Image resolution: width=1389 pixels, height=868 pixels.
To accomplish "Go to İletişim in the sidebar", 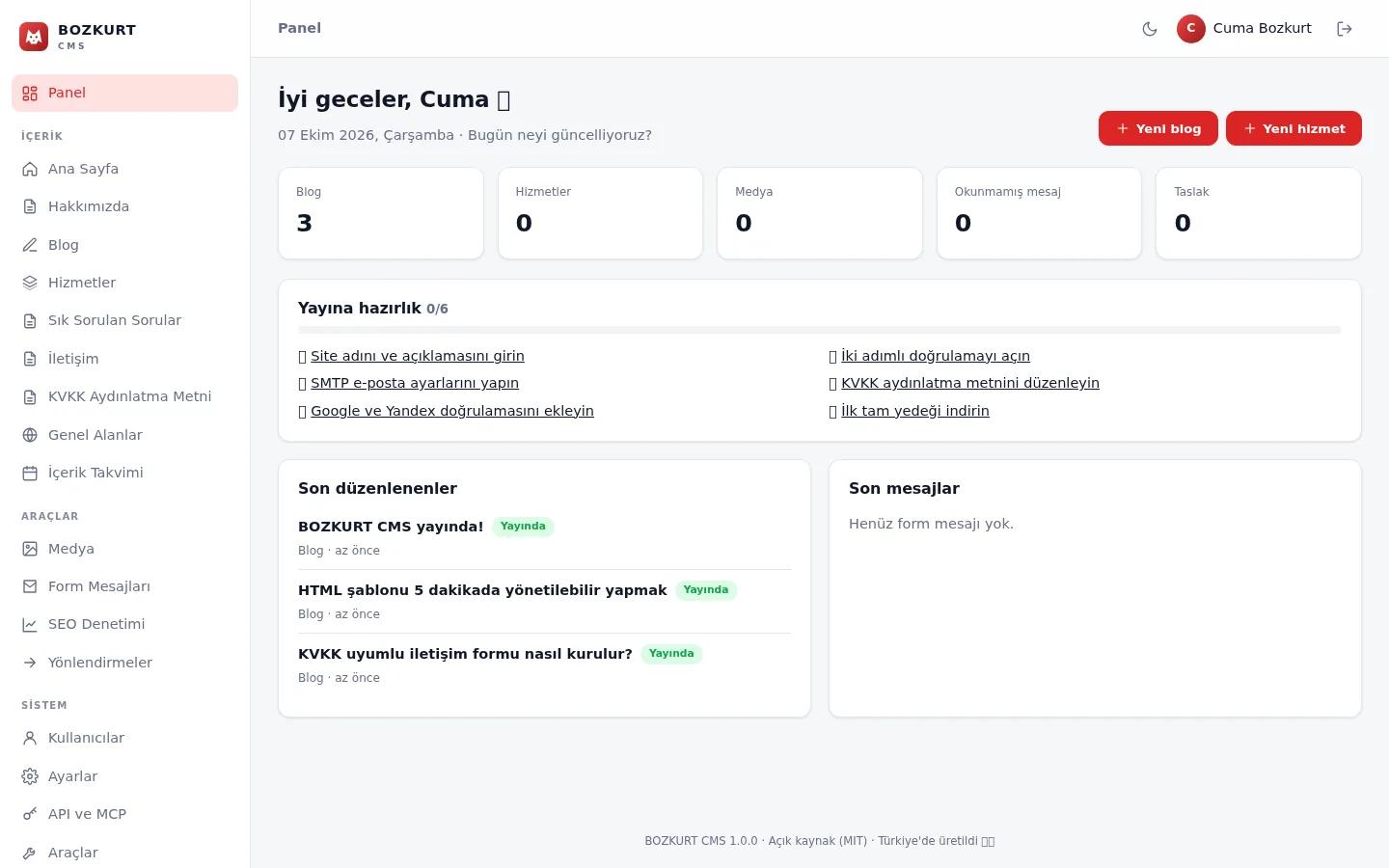I will pos(124,359).
